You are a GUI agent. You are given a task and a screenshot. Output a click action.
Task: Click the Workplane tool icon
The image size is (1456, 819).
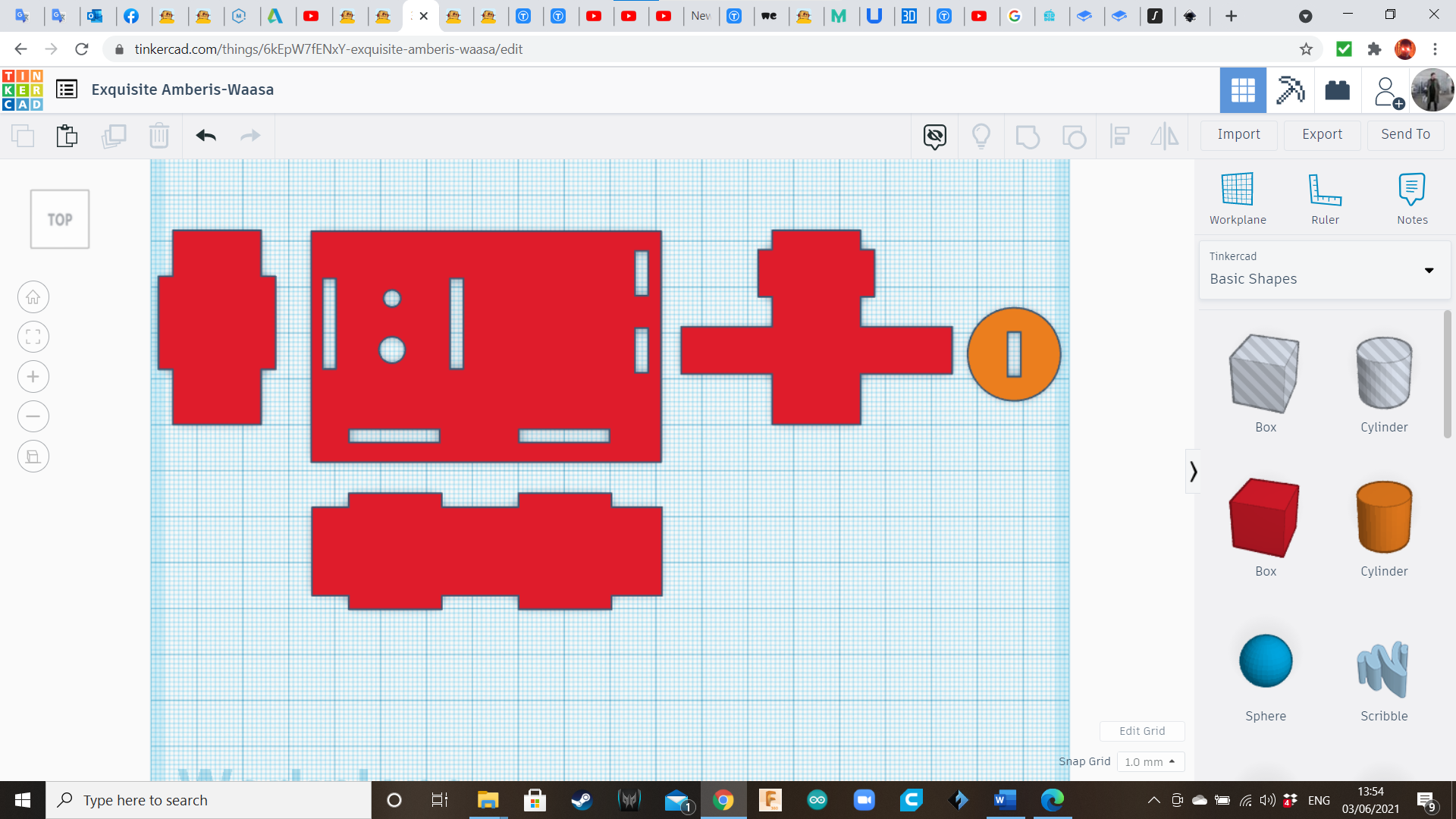tap(1237, 190)
